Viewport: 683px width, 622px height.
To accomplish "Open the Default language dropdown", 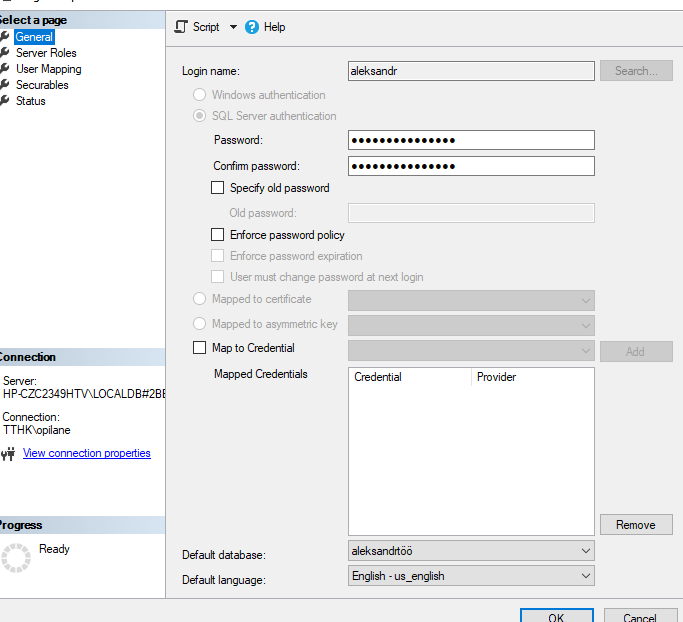I will (585, 576).
